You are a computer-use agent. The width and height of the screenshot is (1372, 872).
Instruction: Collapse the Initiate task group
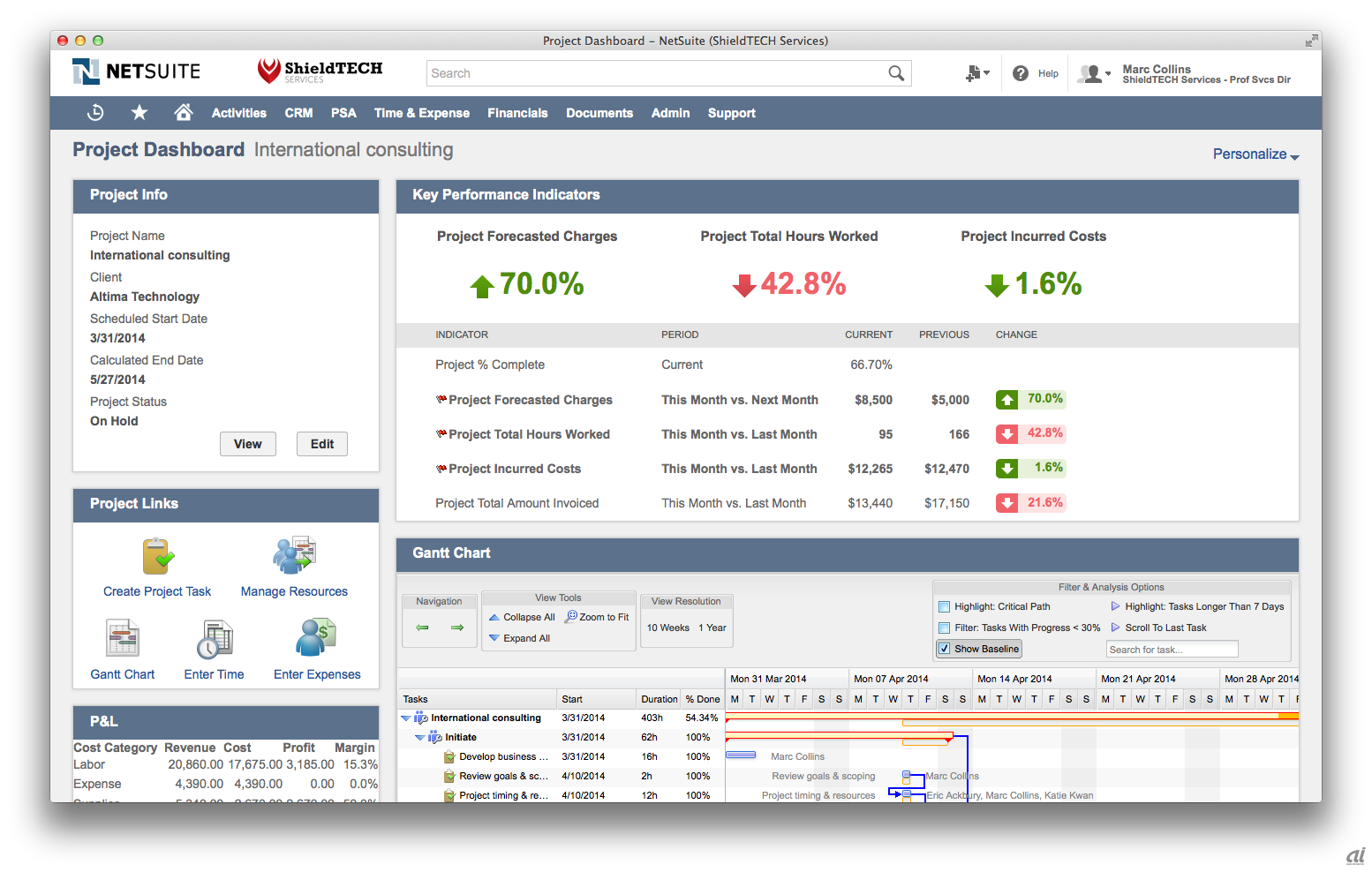coord(420,738)
